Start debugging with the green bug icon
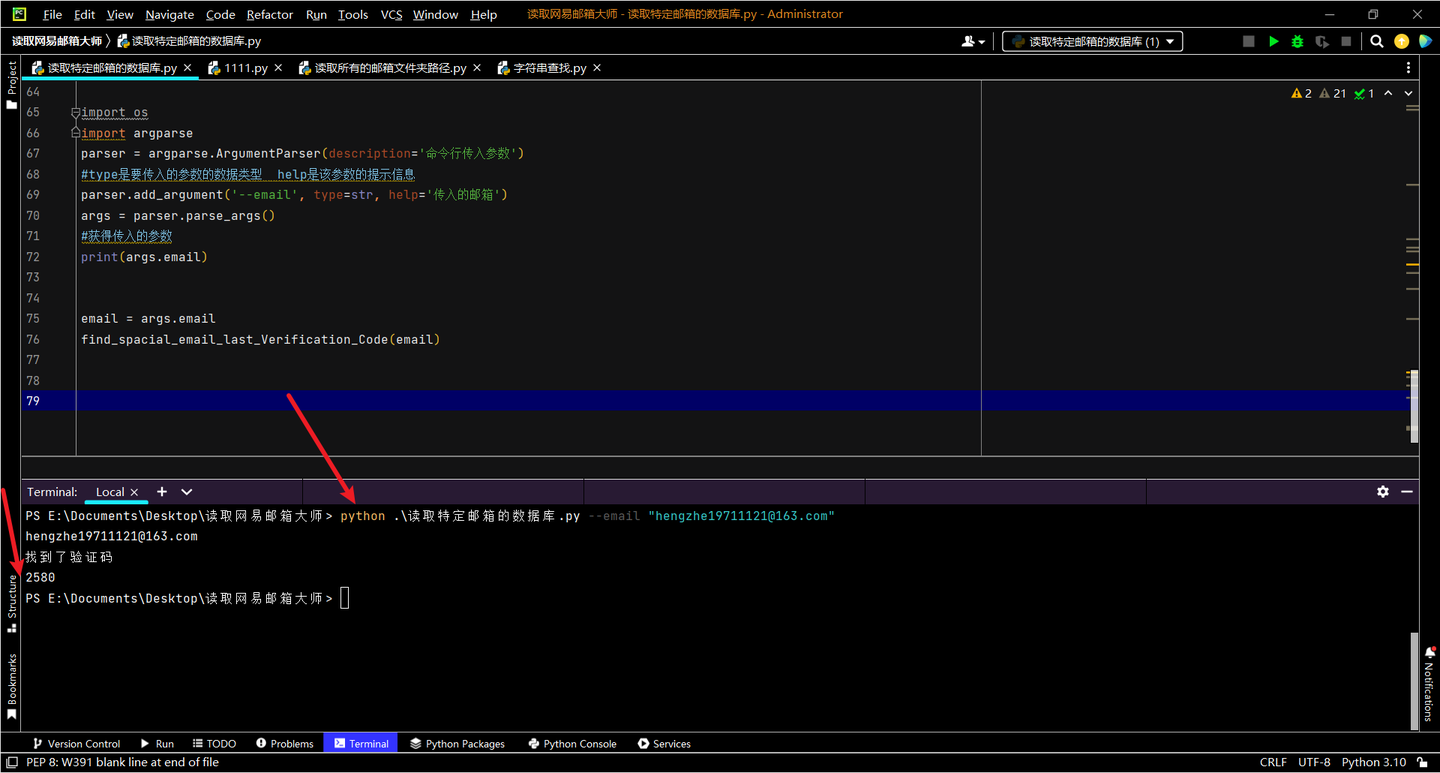Viewport: 1440px width, 773px height. coord(1297,41)
